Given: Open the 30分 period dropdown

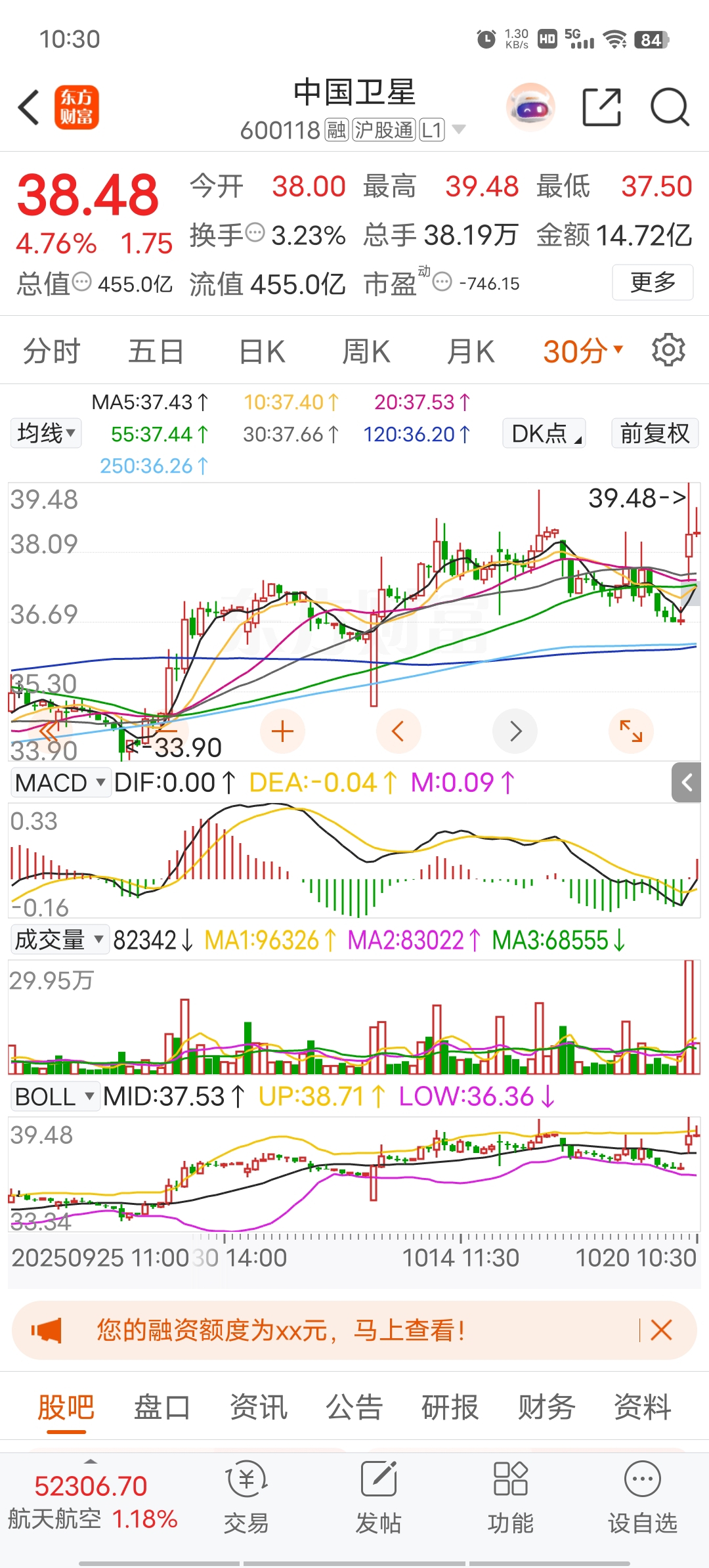Looking at the screenshot, I should point(583,351).
